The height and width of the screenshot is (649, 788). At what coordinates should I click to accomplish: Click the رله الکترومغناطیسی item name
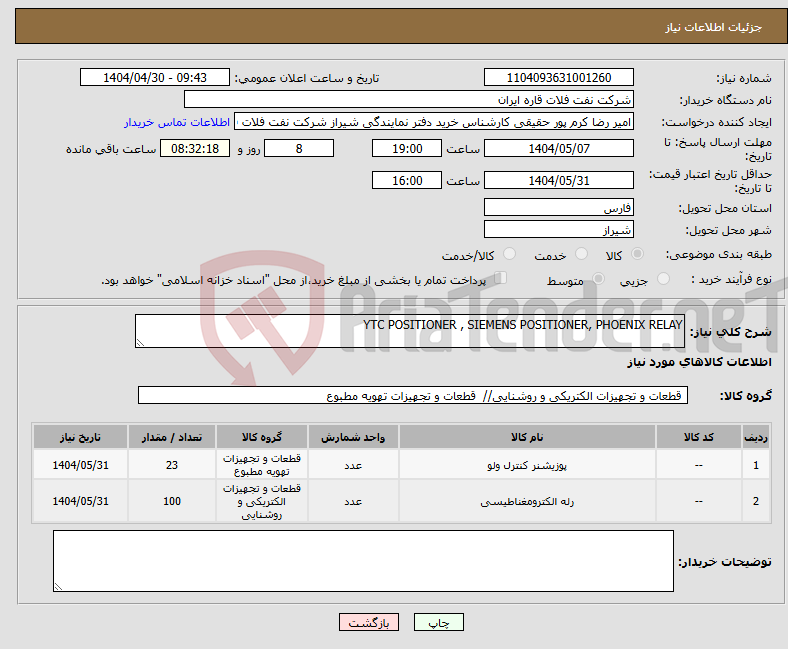click(x=527, y=501)
